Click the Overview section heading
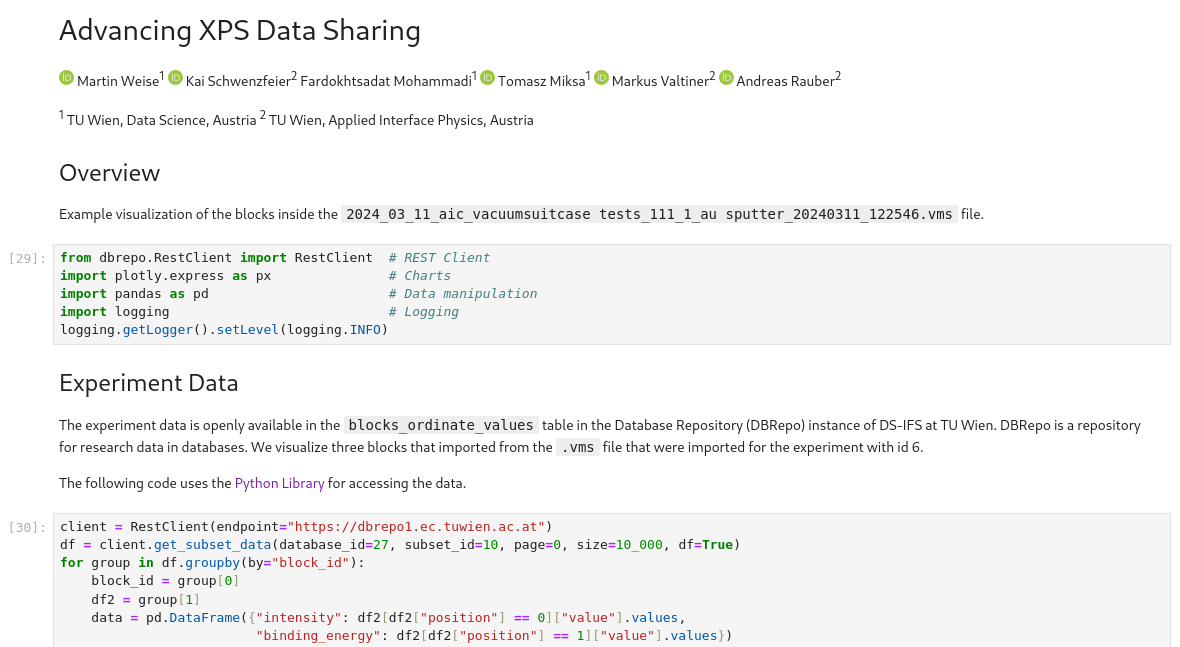This screenshot has width=1180, height=647. [109, 173]
